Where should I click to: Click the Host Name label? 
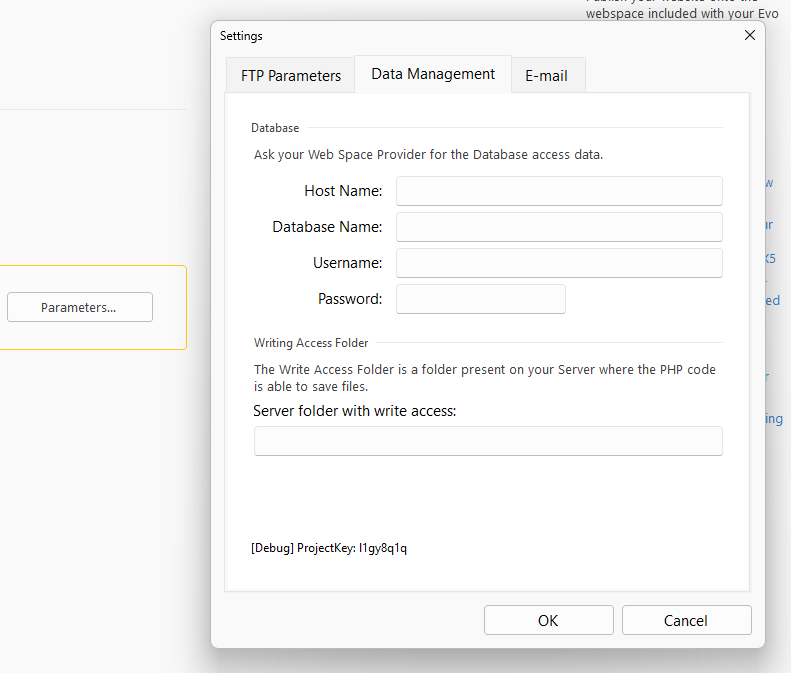(343, 191)
